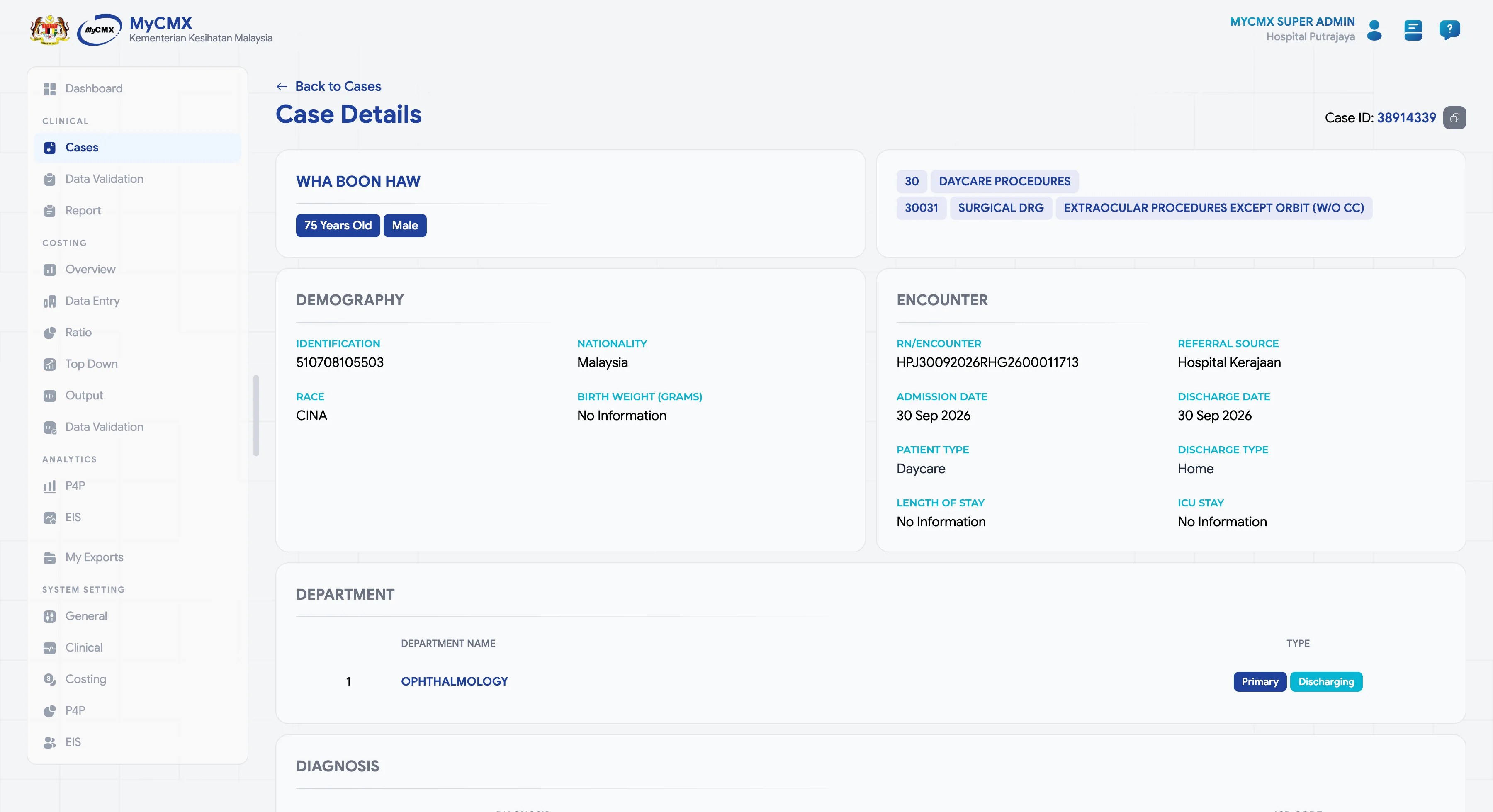Open P4P under System Setting
This screenshot has width=1493, height=812.
pos(137,710)
